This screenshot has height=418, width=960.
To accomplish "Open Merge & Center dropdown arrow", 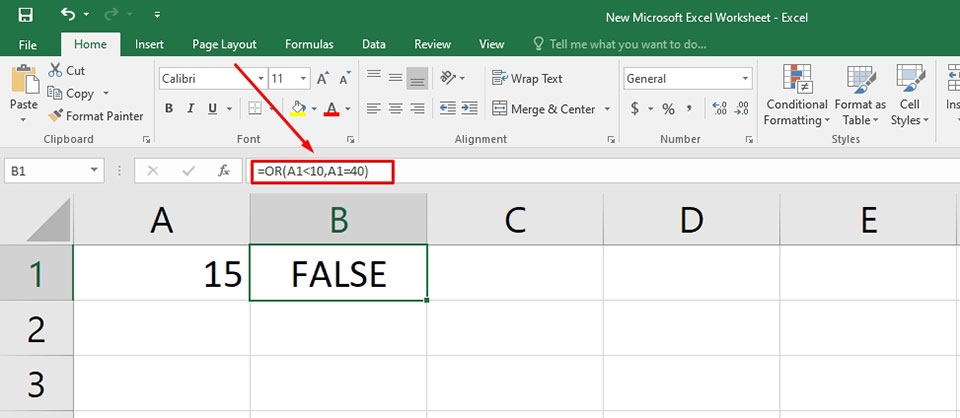I will [x=607, y=109].
